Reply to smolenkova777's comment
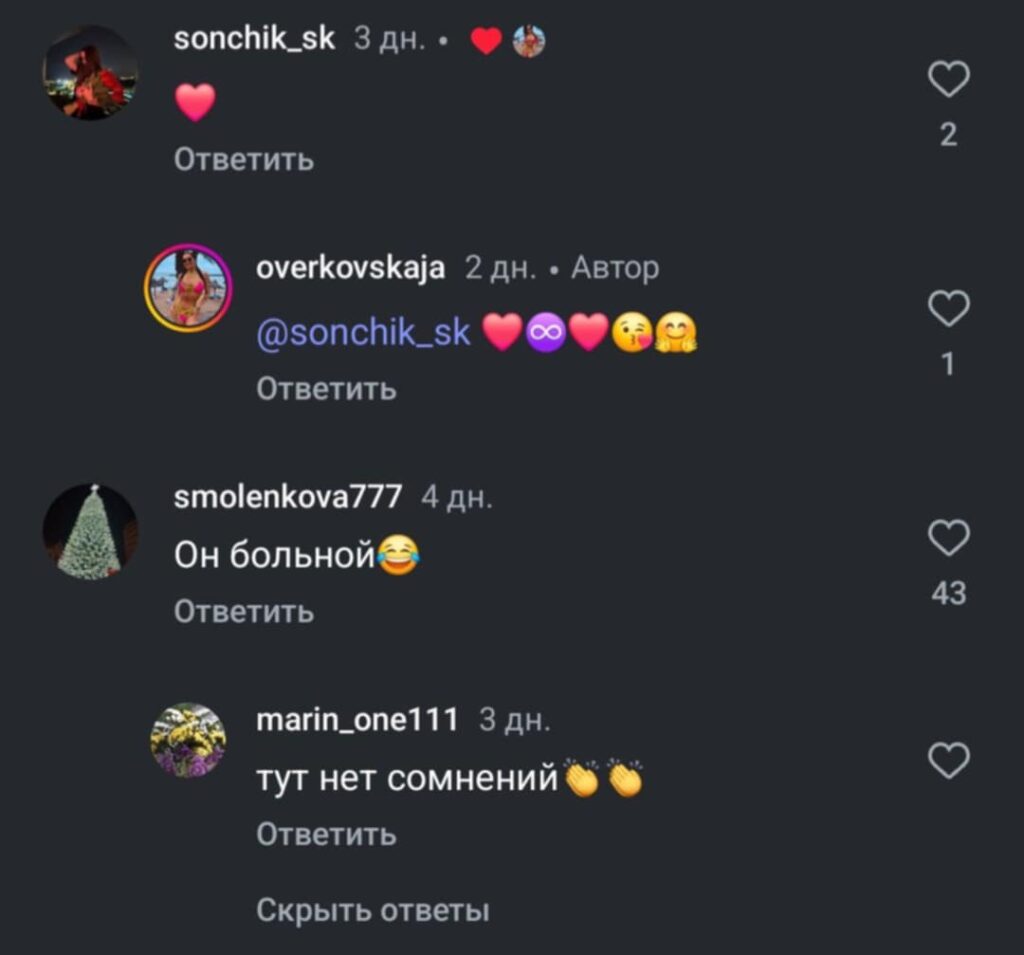The width and height of the screenshot is (1024, 955). [x=244, y=611]
